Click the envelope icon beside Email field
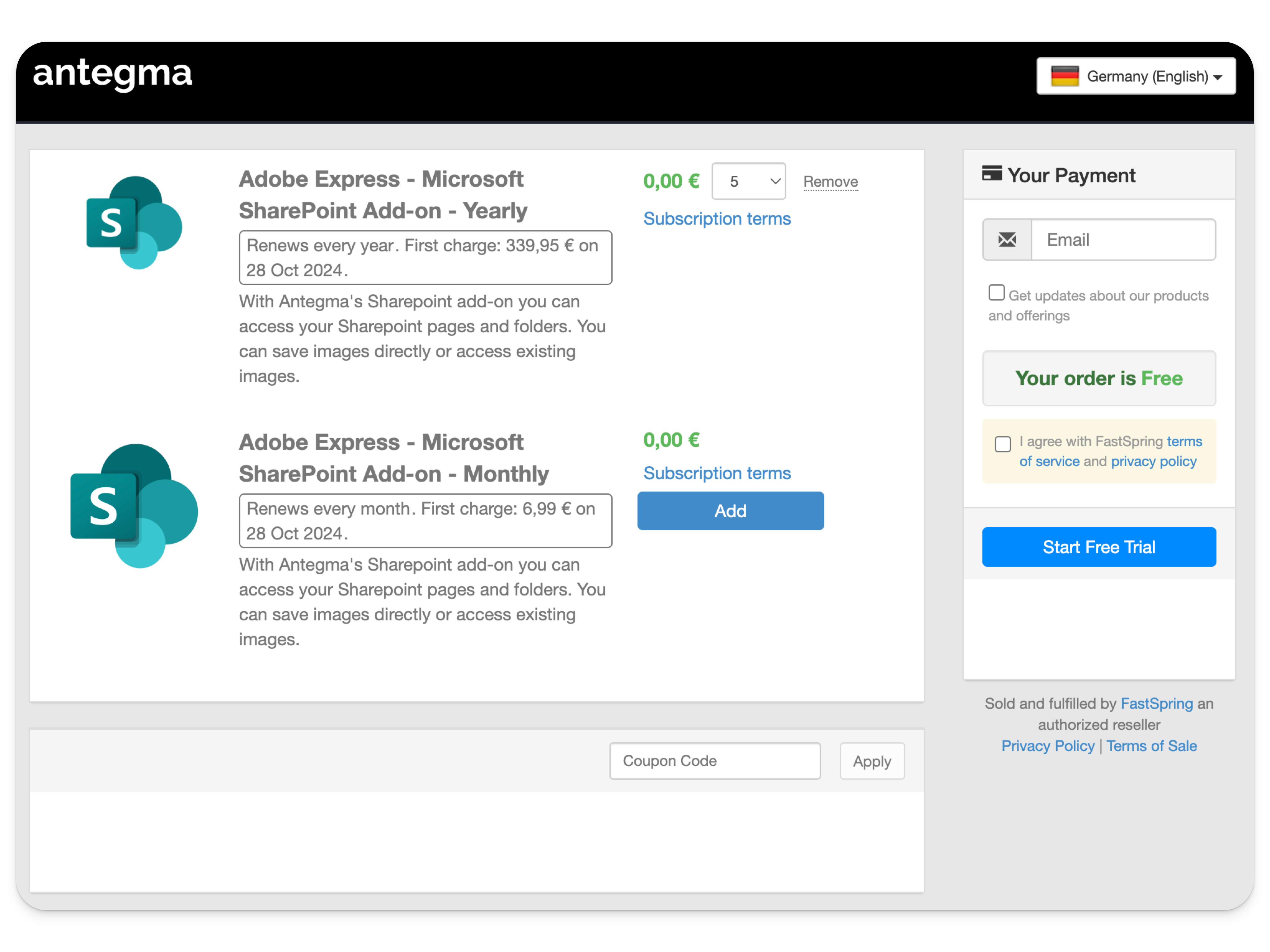This screenshot has height=952, width=1270. [1006, 239]
